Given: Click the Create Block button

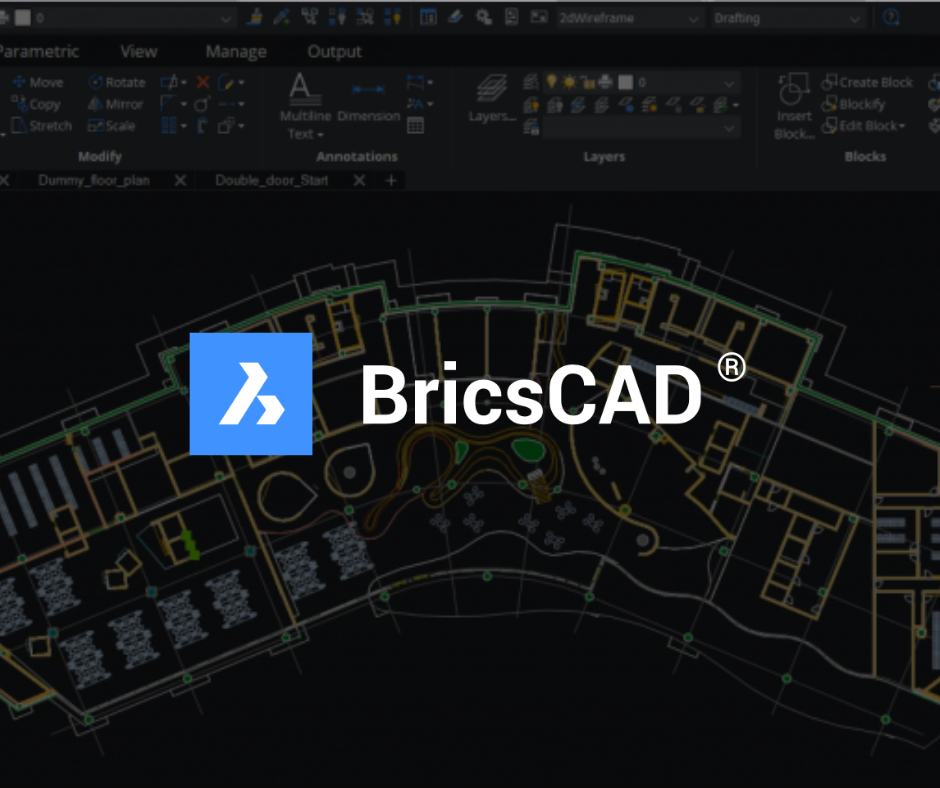Looking at the screenshot, I should click(x=866, y=83).
